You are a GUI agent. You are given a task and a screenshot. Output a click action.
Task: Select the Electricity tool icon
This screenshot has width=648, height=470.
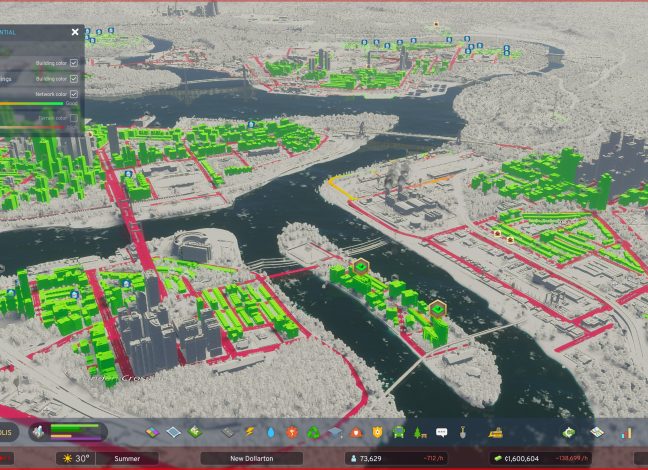(x=251, y=432)
